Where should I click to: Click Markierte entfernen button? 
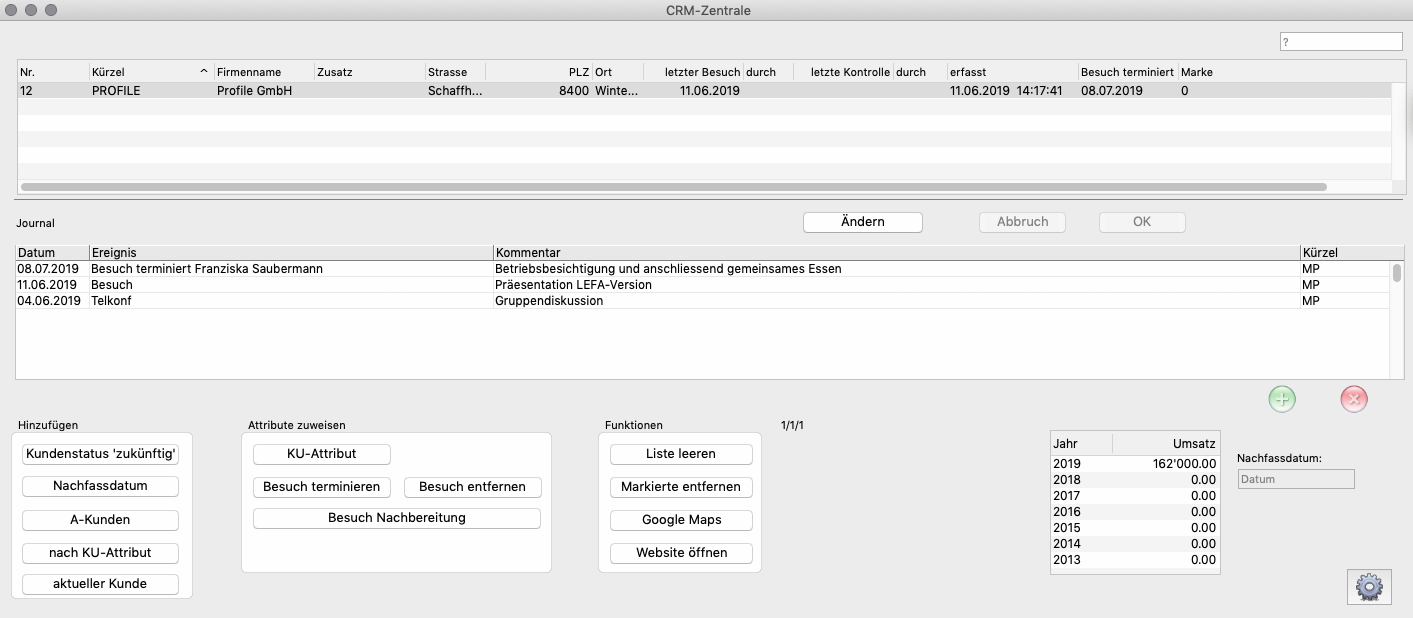tap(681, 487)
